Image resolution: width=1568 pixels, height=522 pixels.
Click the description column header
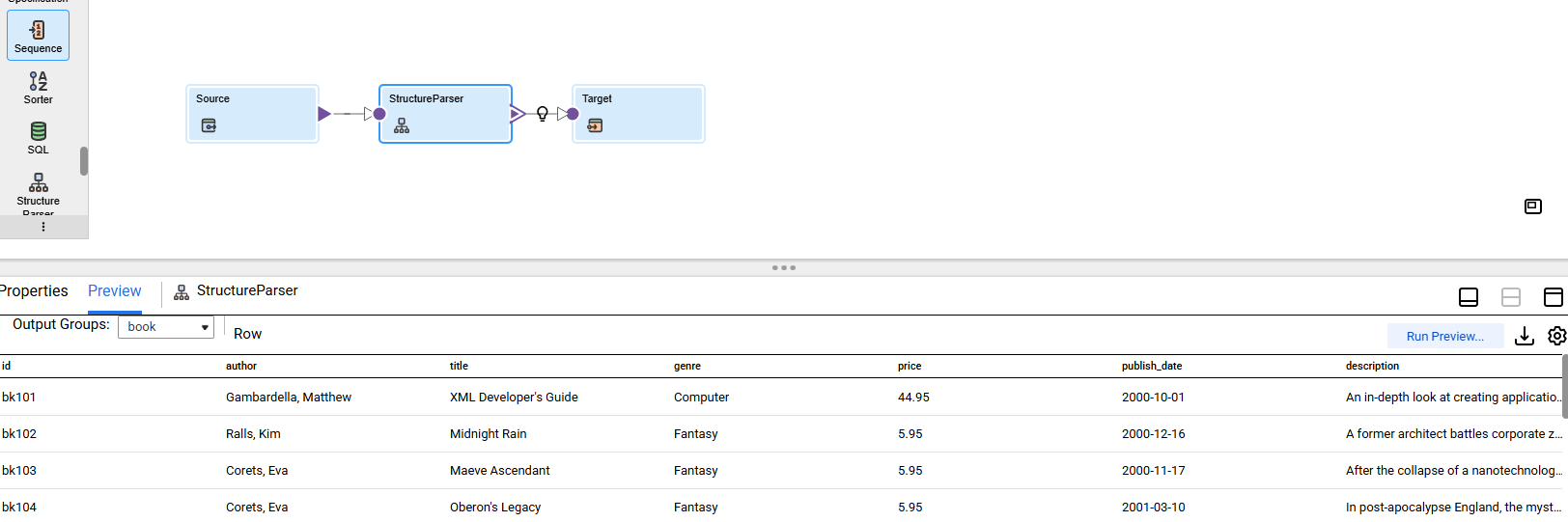[x=1372, y=366]
